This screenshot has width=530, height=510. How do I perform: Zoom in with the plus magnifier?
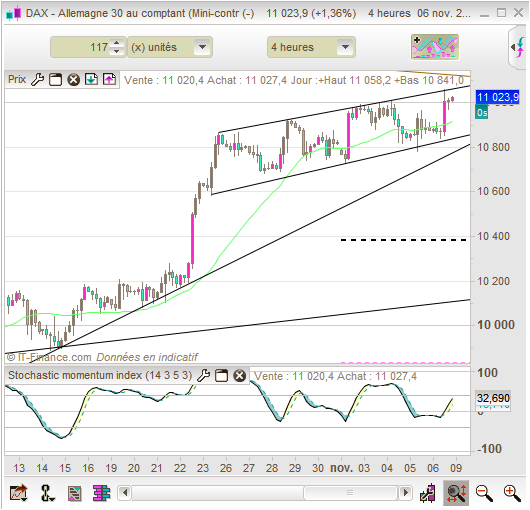pyautogui.click(x=512, y=493)
